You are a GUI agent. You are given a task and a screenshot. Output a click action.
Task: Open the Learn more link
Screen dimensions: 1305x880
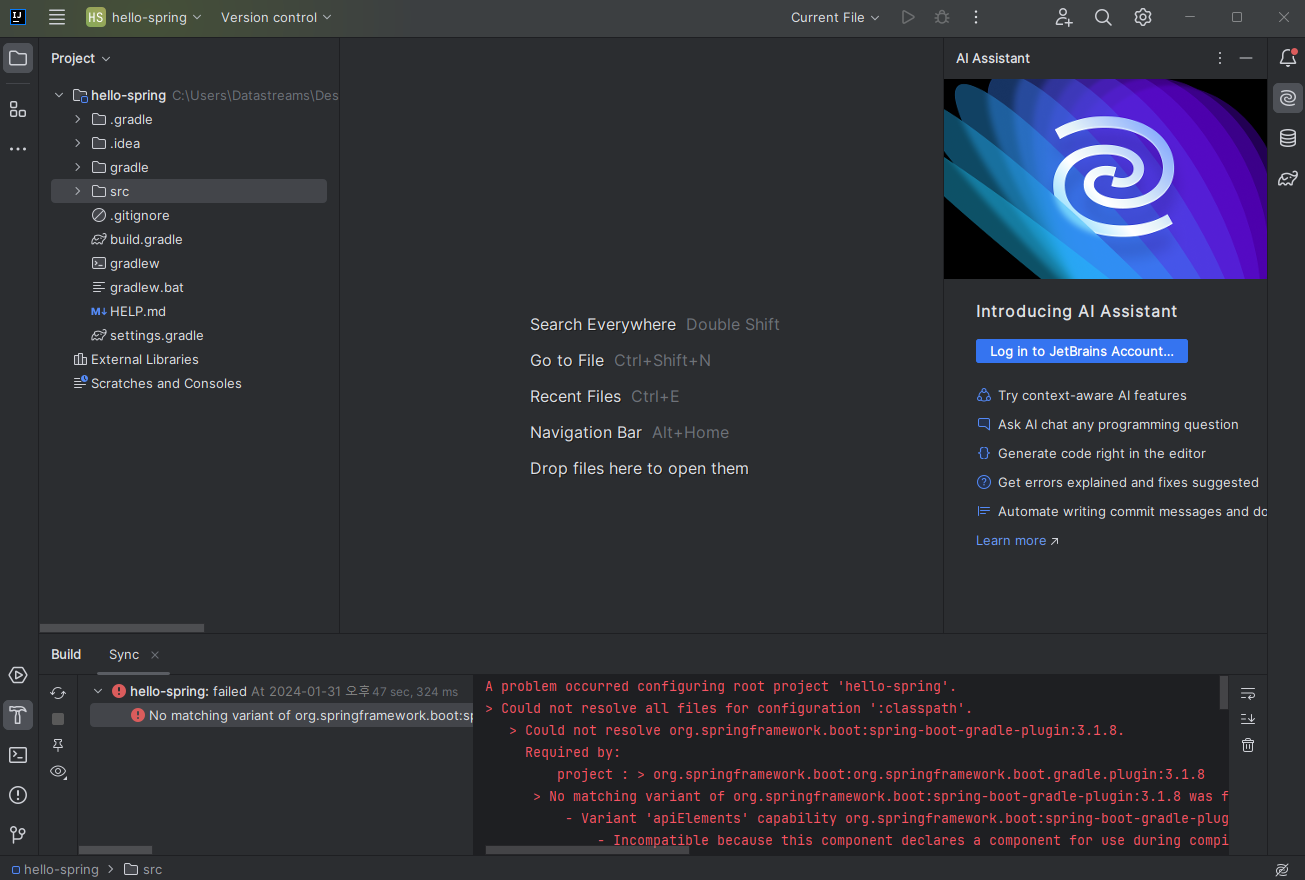1017,540
